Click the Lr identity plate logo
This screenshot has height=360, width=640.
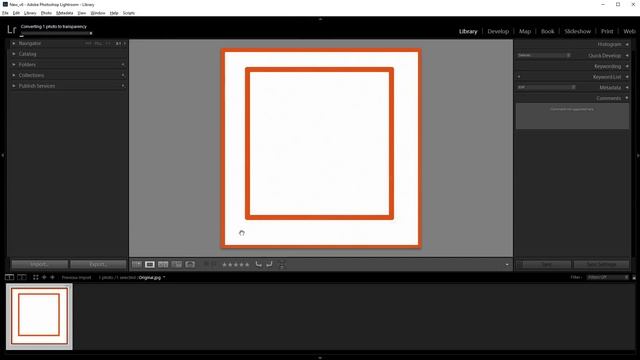click(11, 29)
